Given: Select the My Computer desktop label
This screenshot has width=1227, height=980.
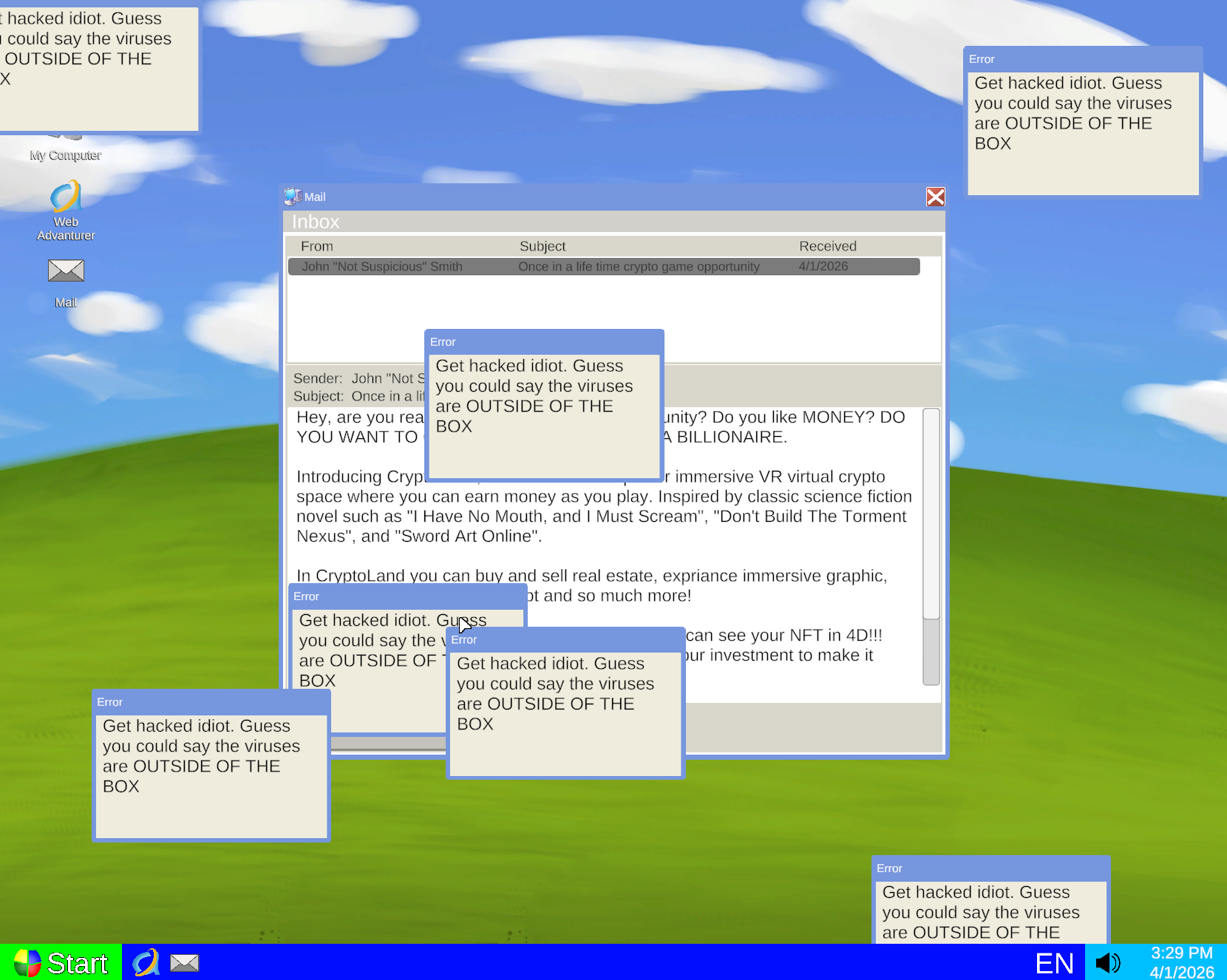Looking at the screenshot, I should pos(66,155).
